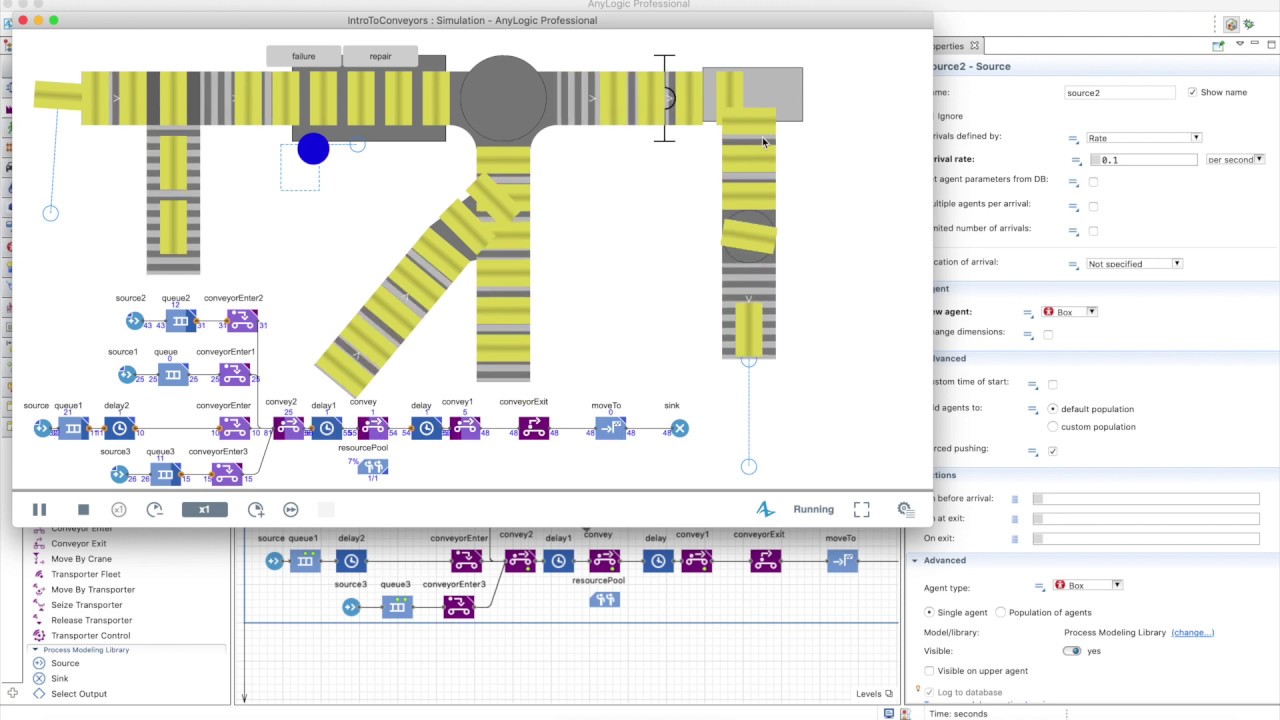Toggle the Visible switch
Screen dimensions: 1280x720
tap(1072, 651)
